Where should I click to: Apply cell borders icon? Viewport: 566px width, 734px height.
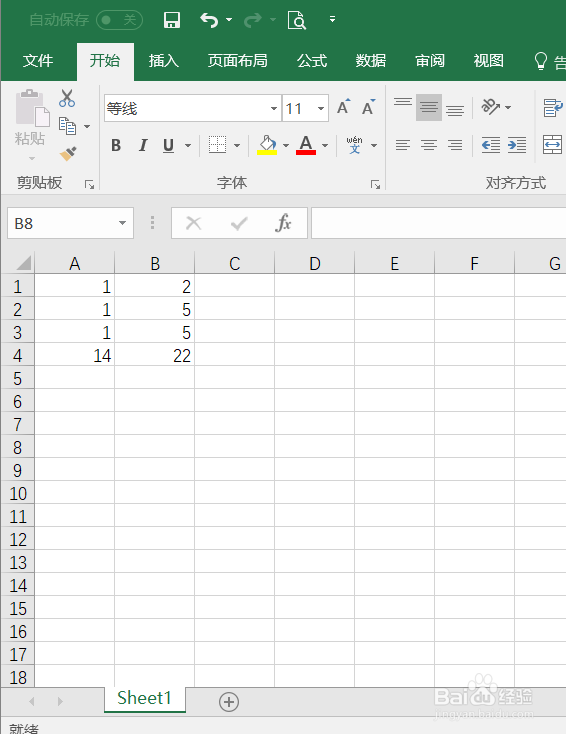217,145
